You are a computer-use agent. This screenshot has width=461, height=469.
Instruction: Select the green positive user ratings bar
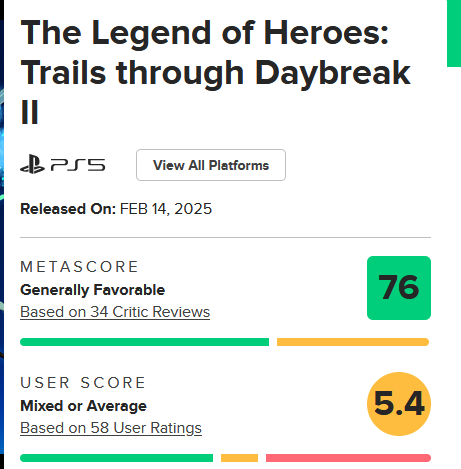click(116, 458)
